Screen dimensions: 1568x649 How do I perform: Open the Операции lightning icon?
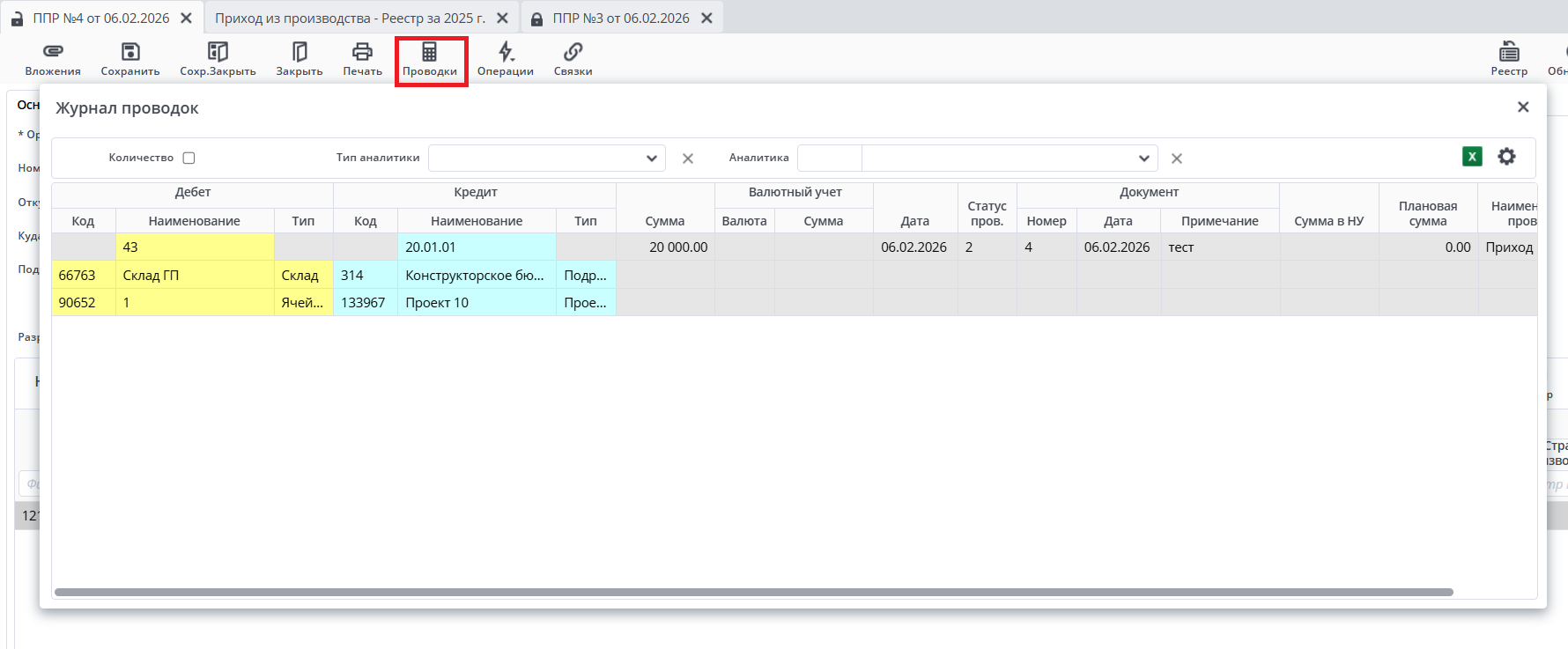tap(506, 52)
